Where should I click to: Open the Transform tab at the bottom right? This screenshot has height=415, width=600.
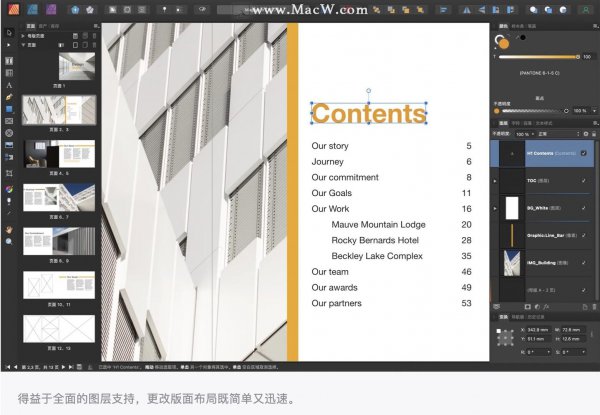(x=503, y=317)
